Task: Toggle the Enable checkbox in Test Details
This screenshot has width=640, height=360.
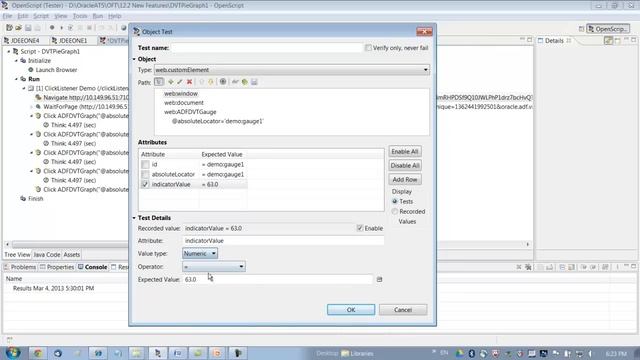Action: point(360,228)
